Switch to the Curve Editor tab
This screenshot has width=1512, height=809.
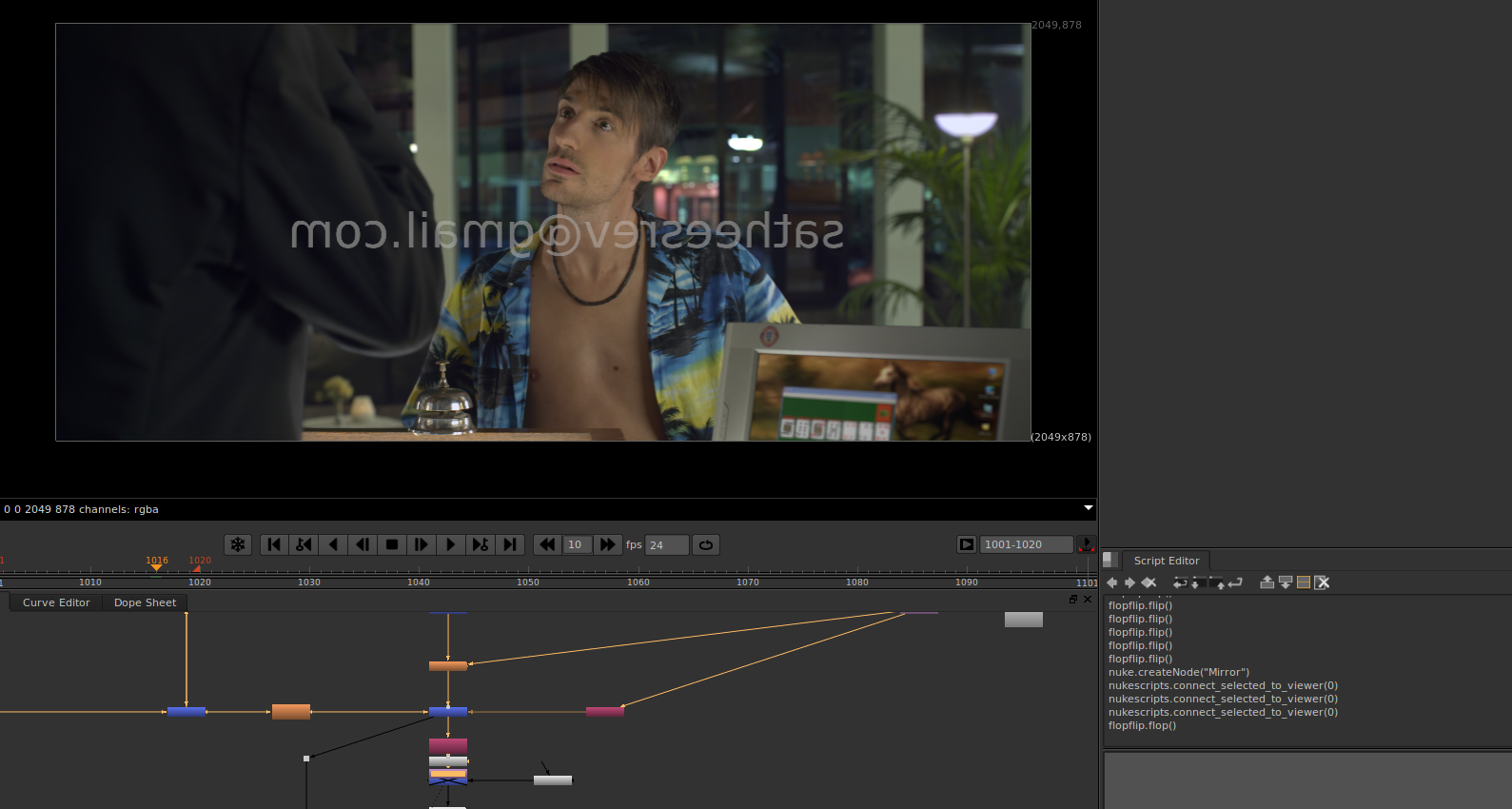(x=56, y=602)
